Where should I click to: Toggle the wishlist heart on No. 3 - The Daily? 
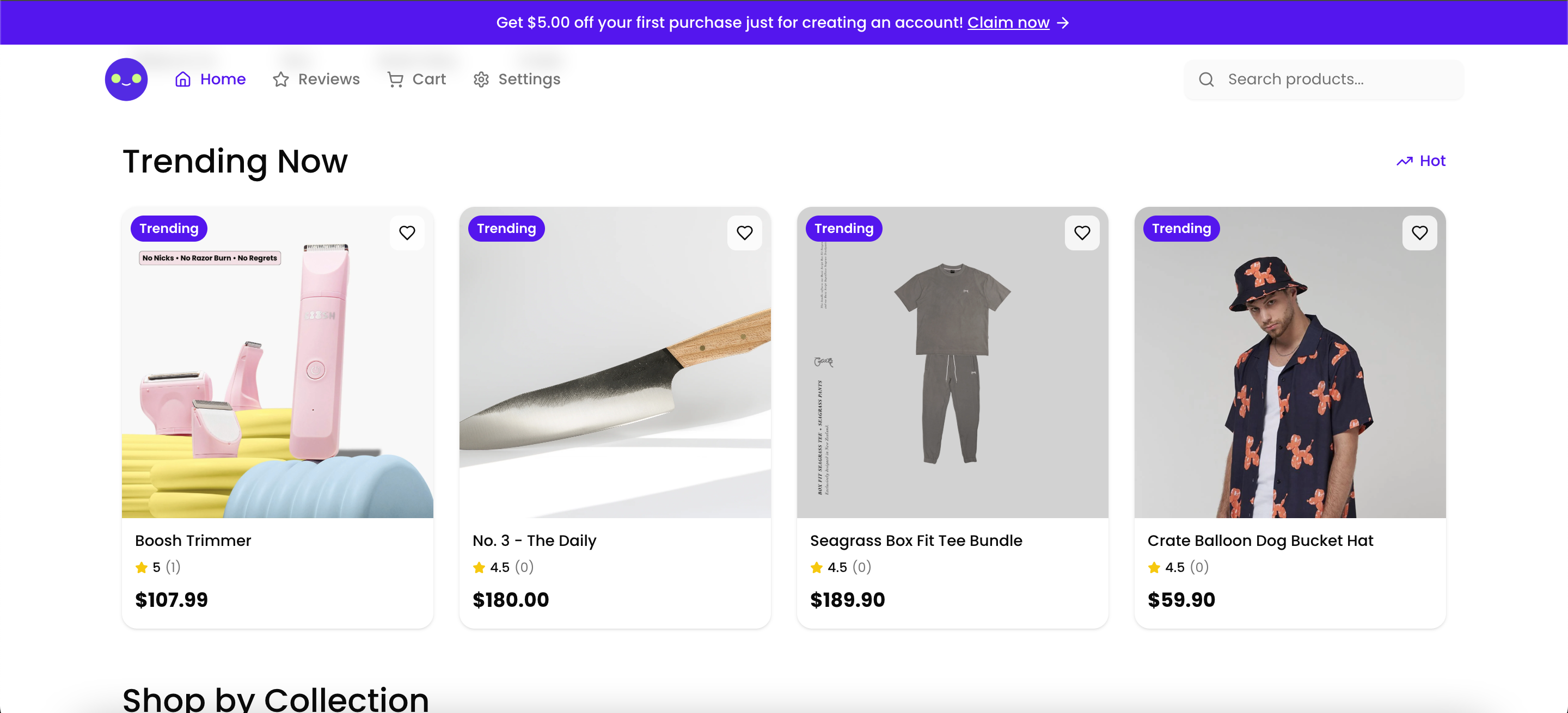[744, 232]
